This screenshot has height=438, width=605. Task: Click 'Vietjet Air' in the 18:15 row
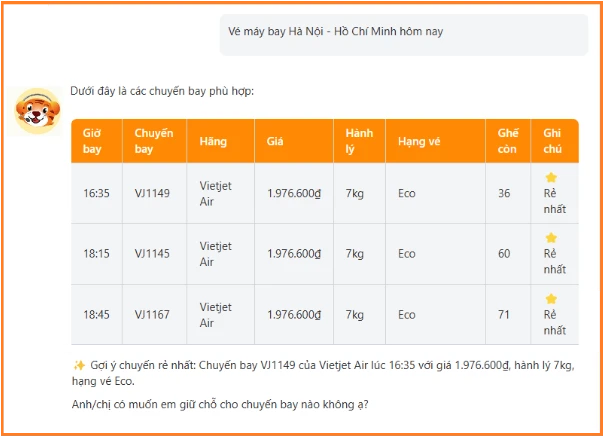[x=215, y=254]
